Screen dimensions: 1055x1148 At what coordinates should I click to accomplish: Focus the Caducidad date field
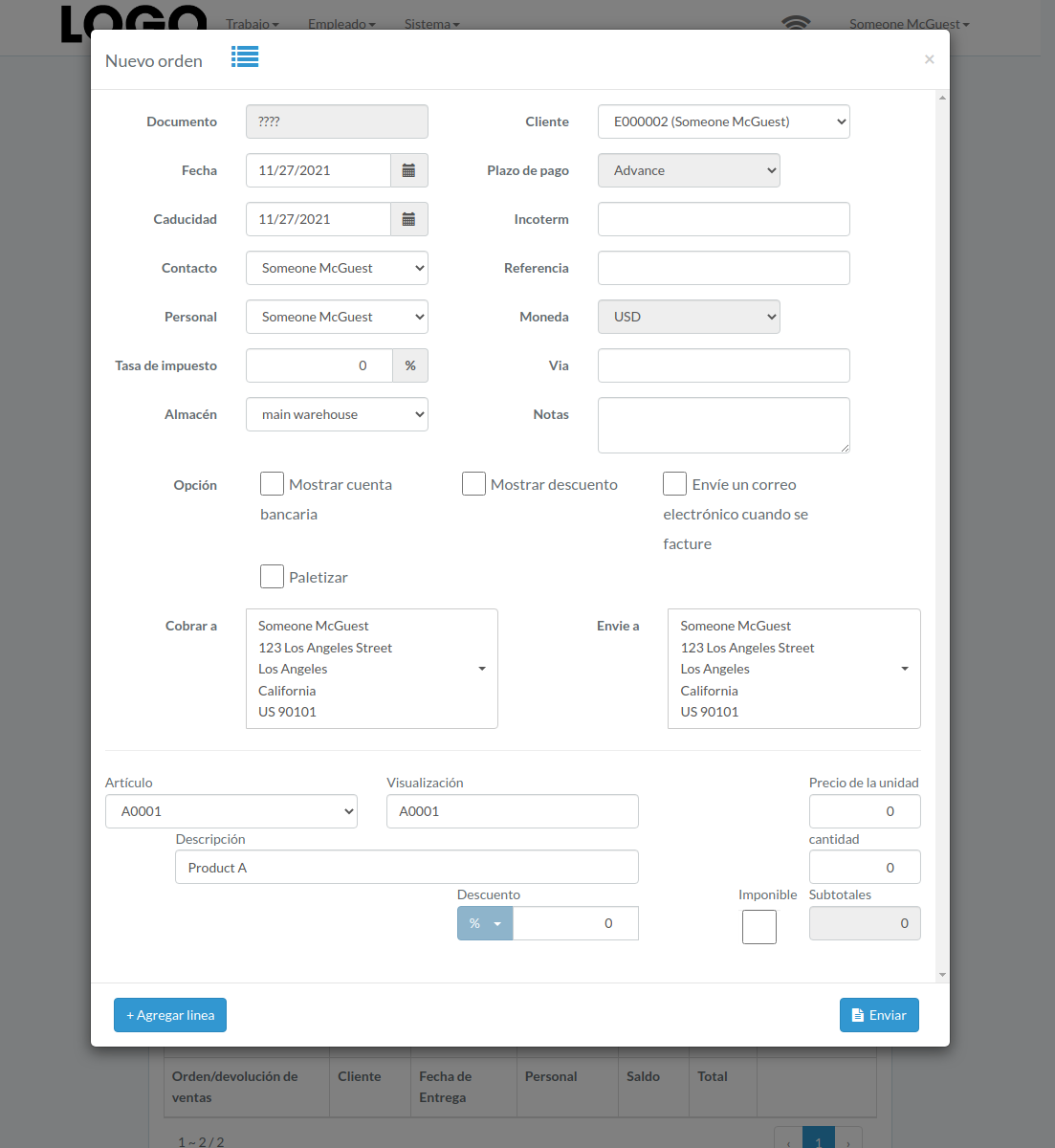[x=319, y=219]
